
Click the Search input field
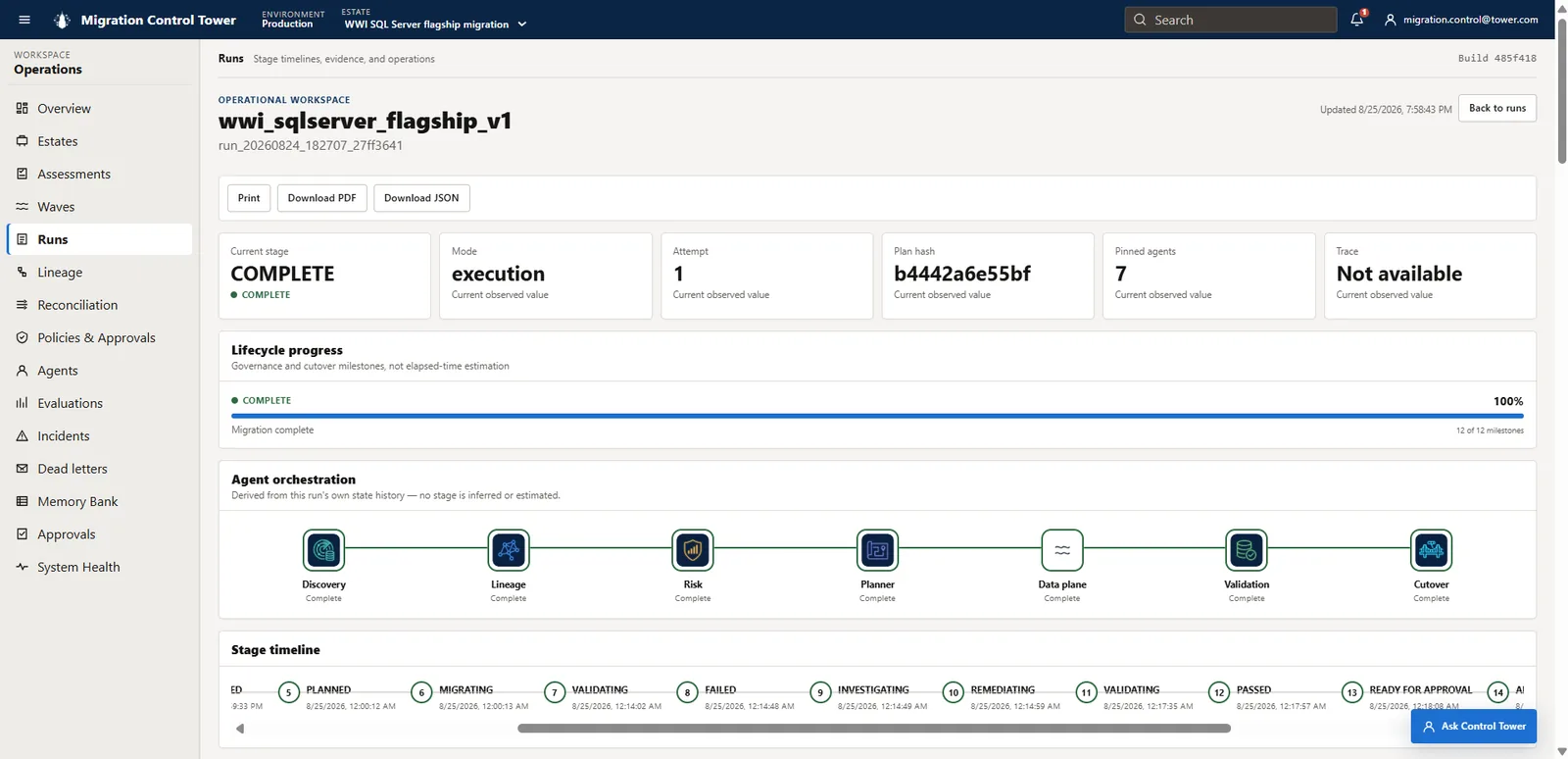point(1231,20)
